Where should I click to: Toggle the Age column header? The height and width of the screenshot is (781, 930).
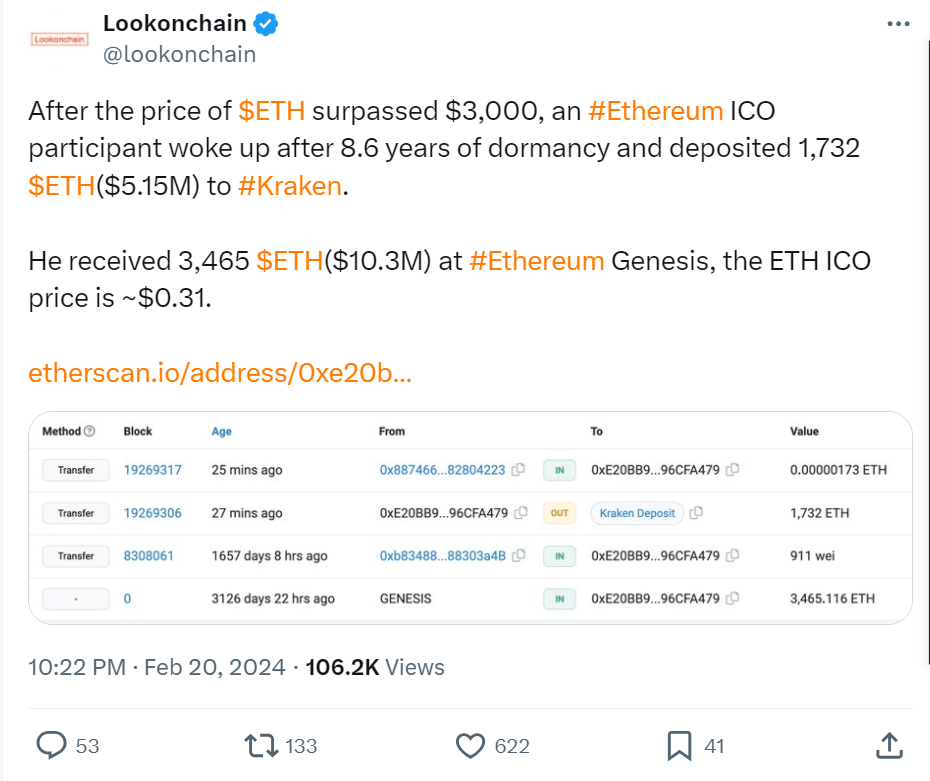click(x=221, y=431)
